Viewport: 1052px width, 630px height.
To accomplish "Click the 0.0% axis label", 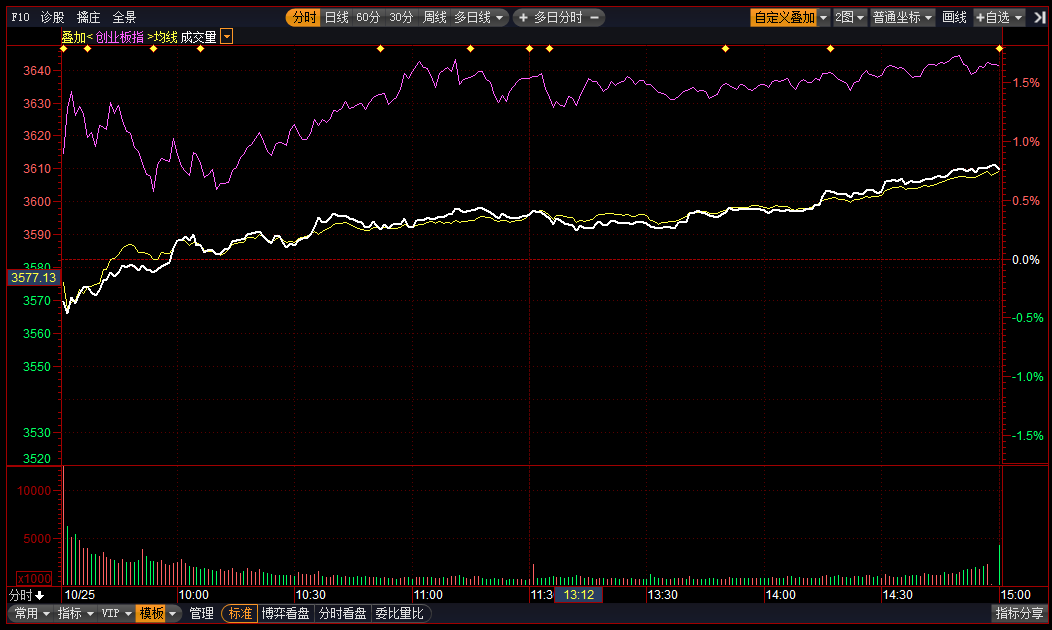I will coord(1026,260).
